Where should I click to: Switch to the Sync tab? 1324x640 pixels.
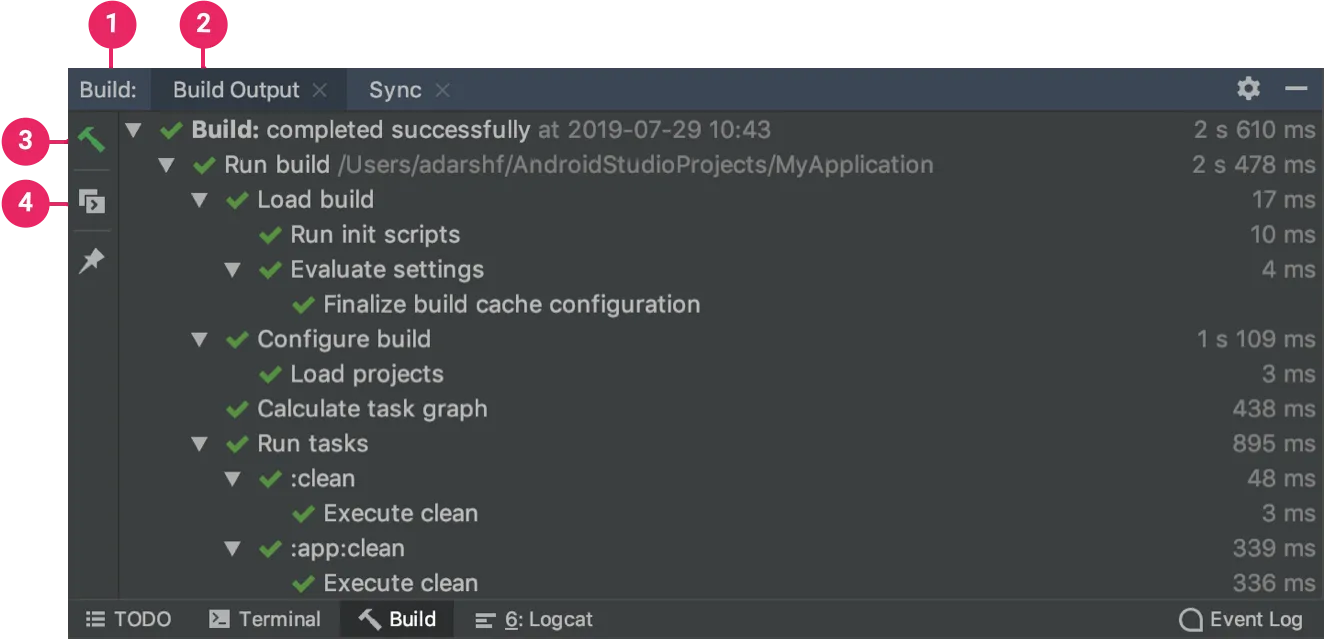point(395,90)
